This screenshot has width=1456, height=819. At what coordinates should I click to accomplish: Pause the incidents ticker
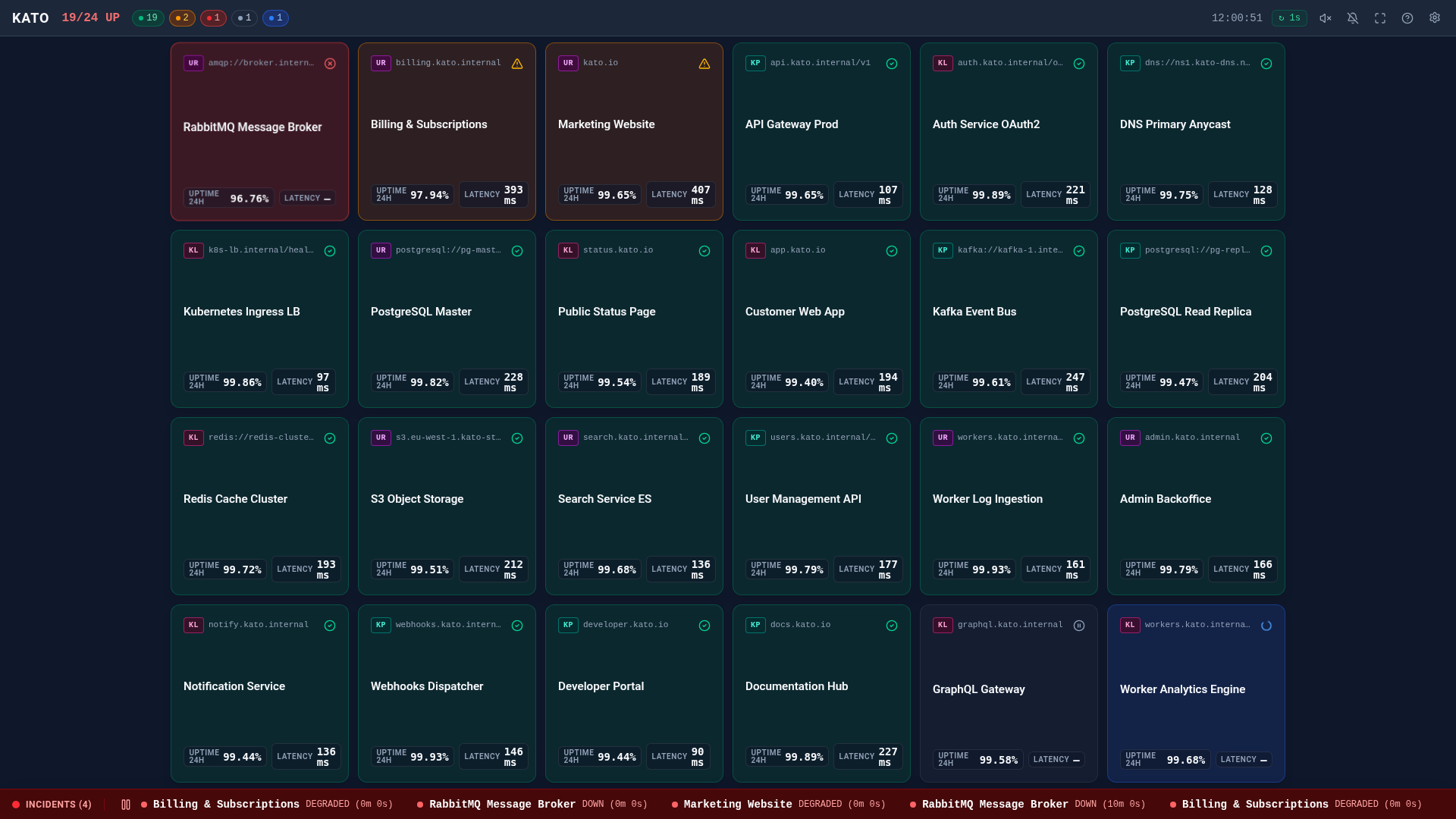point(126,805)
